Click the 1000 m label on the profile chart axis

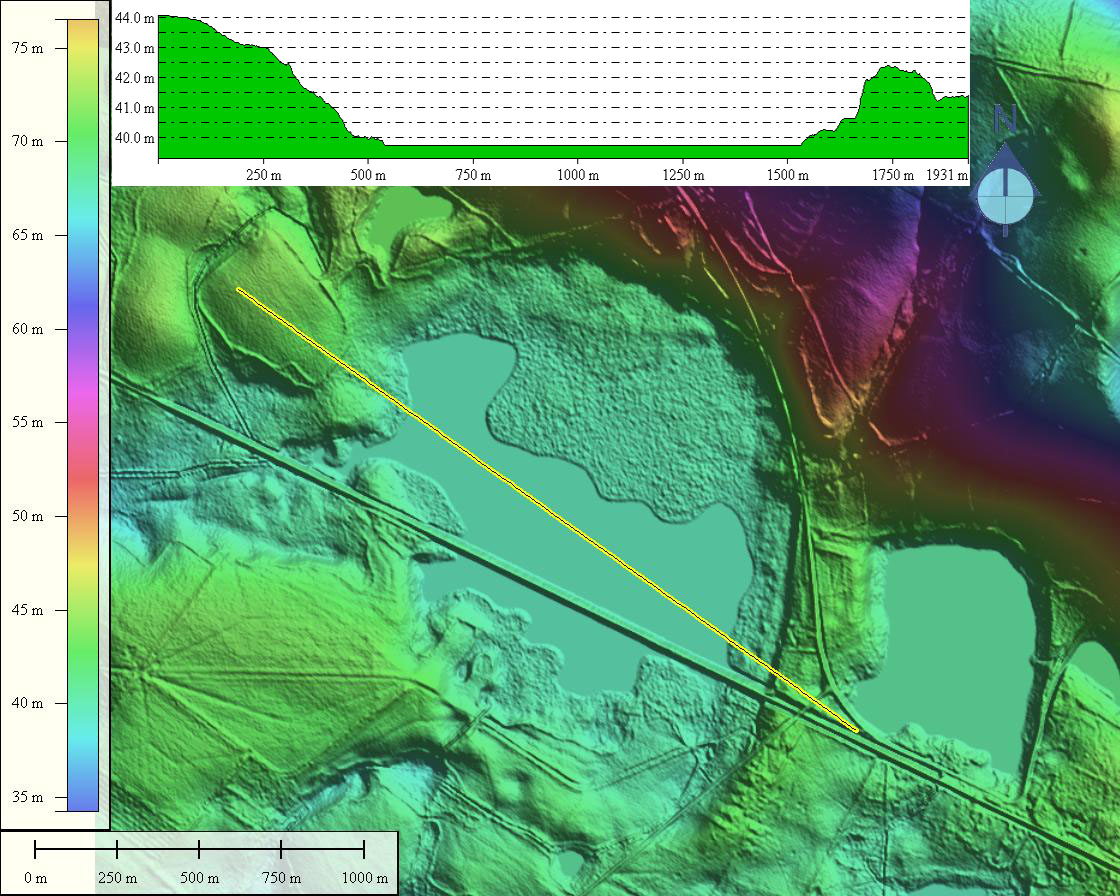click(x=578, y=175)
